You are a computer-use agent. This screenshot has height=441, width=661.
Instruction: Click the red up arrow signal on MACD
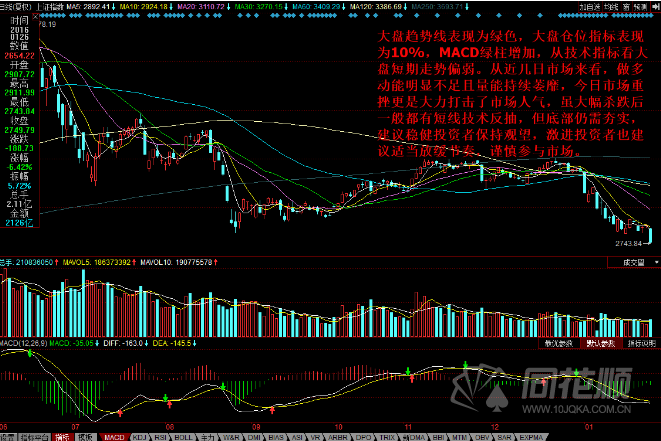tap(120, 409)
